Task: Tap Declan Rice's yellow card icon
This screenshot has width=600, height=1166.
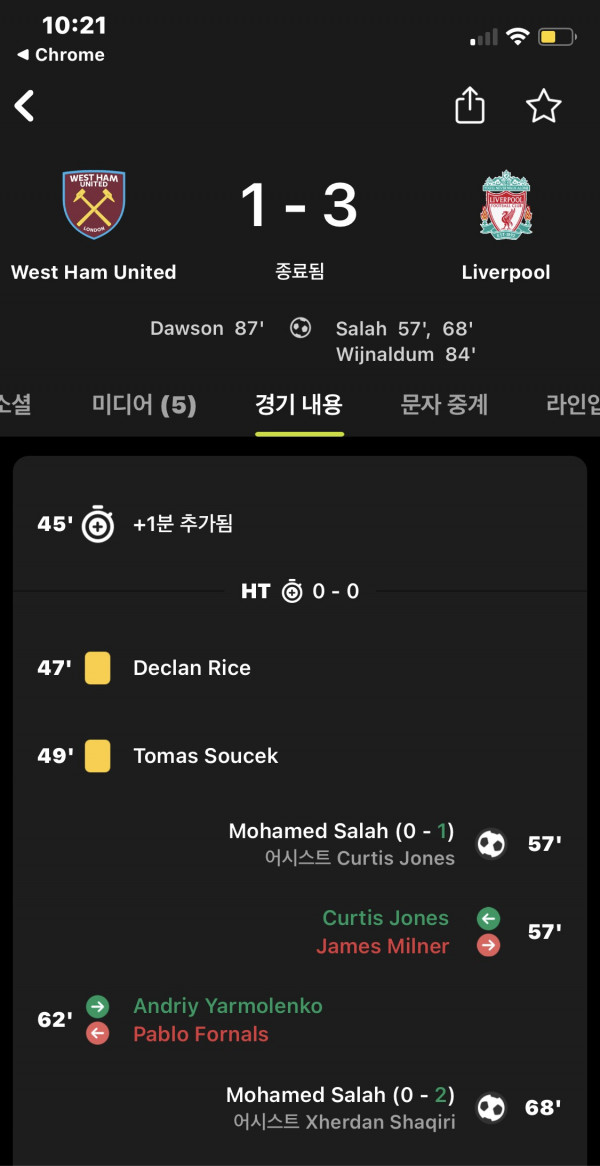Action: (x=97, y=668)
